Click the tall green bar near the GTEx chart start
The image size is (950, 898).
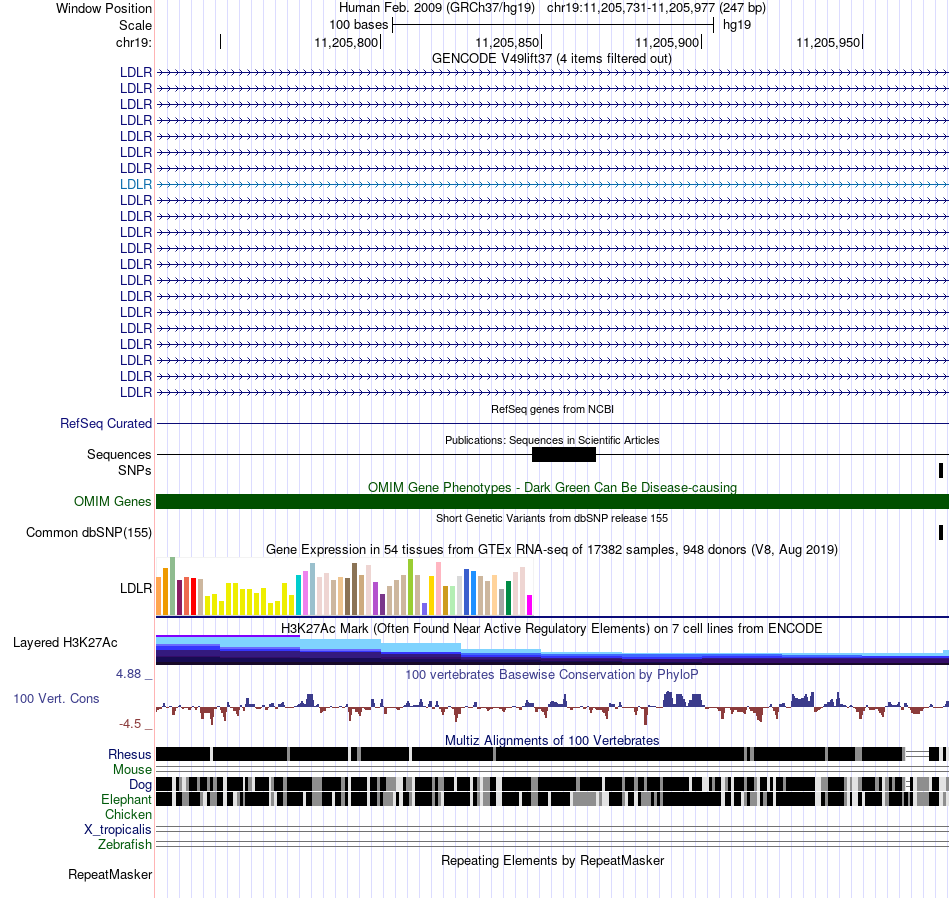tap(172, 587)
